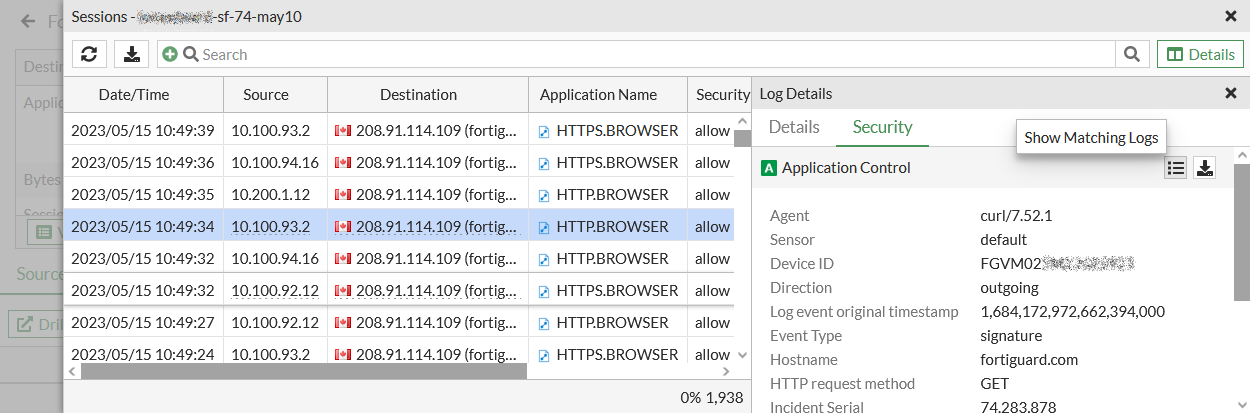This screenshot has width=1250, height=413.
Task: Toggle the Details panel button
Action: 1200,54
